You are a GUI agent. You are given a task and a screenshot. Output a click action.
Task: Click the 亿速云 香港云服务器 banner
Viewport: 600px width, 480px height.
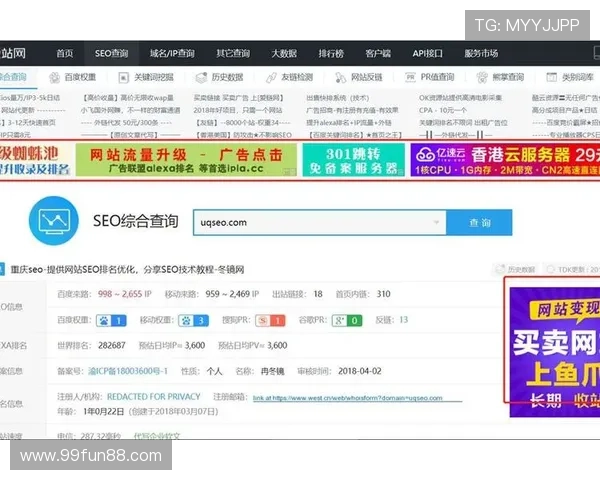(505, 160)
